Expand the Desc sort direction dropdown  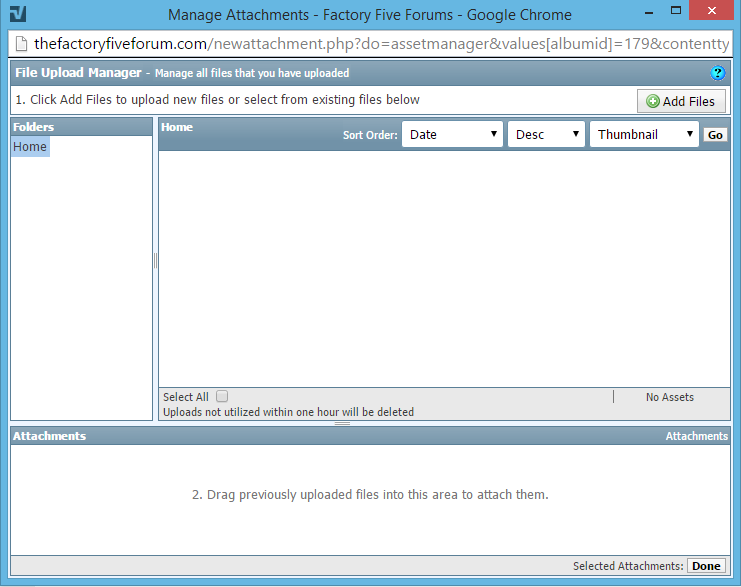pos(546,135)
